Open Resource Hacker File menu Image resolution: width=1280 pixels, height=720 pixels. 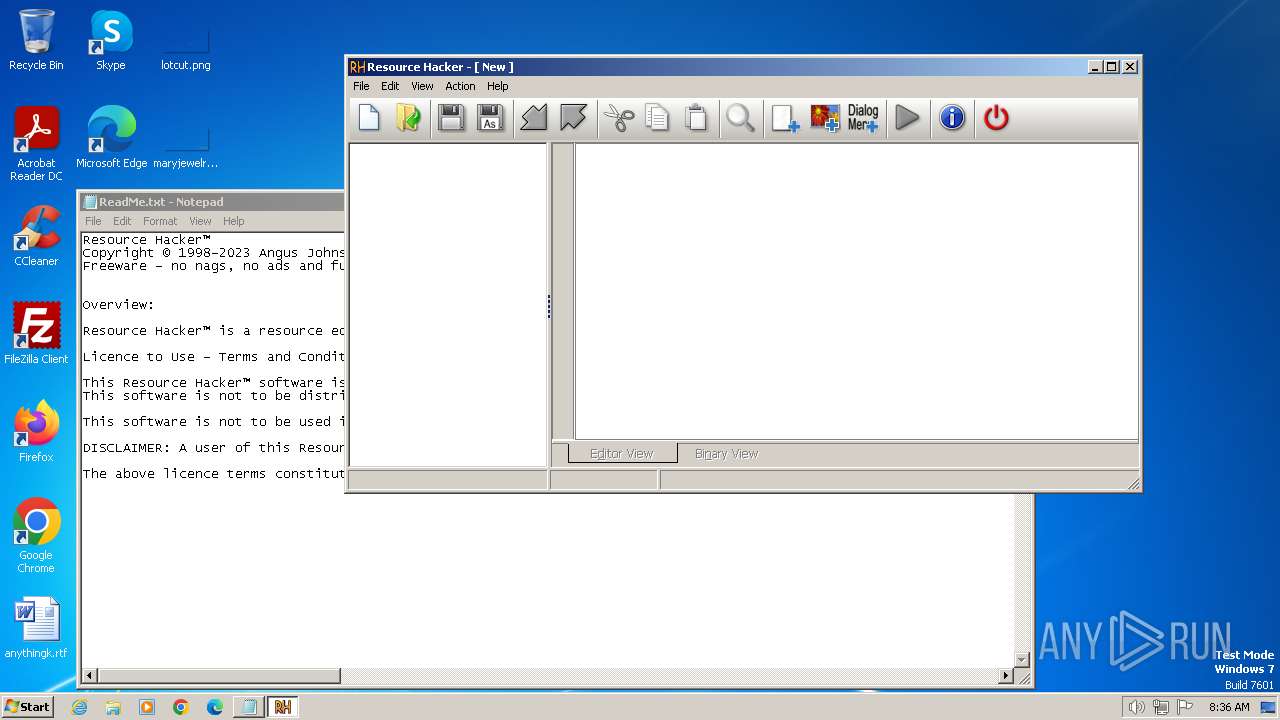point(361,86)
